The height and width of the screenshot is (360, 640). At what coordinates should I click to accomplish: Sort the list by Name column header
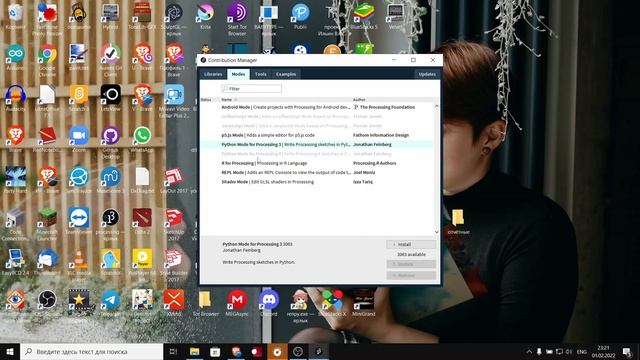[x=227, y=100]
